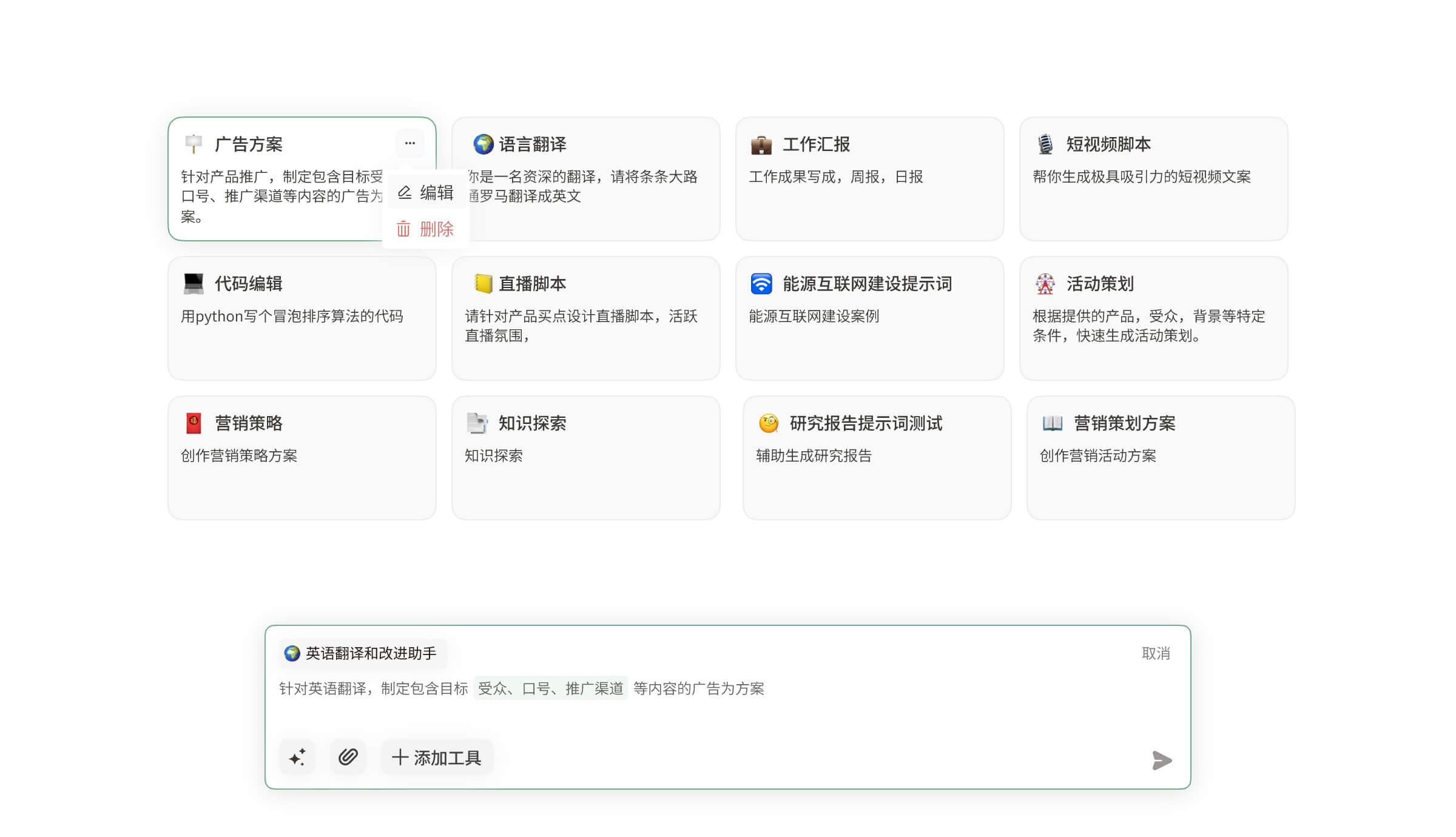1456x837 pixels.
Task: Click the 活动策划 card title
Action: 1100,283
